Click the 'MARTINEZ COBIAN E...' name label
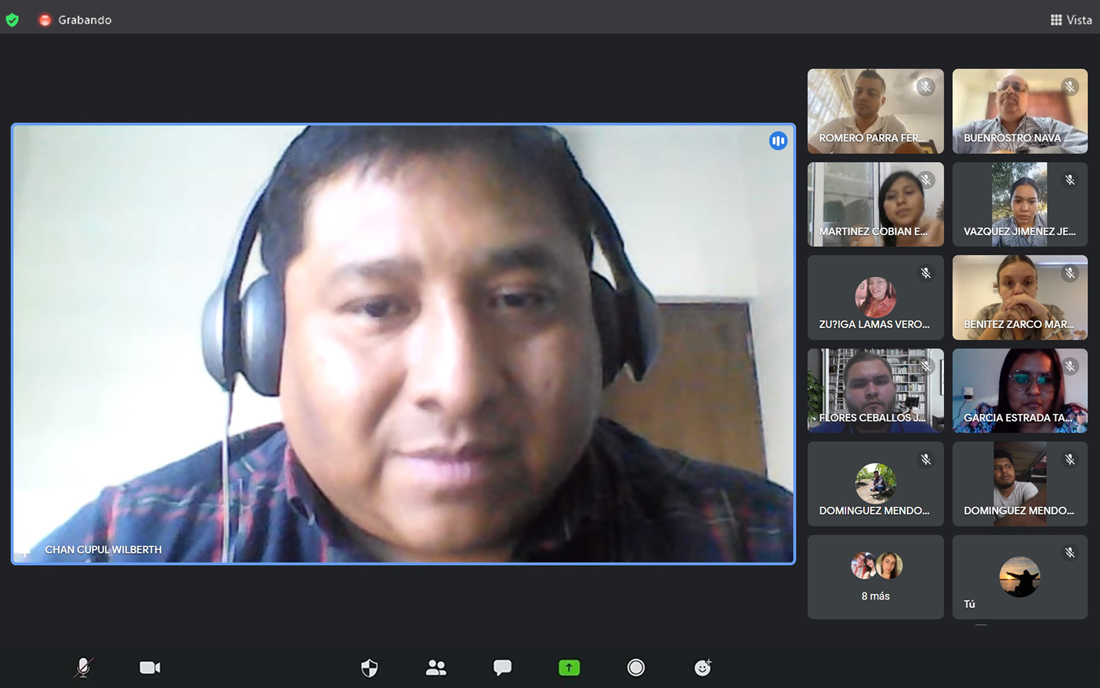The height and width of the screenshot is (688, 1100). point(873,231)
